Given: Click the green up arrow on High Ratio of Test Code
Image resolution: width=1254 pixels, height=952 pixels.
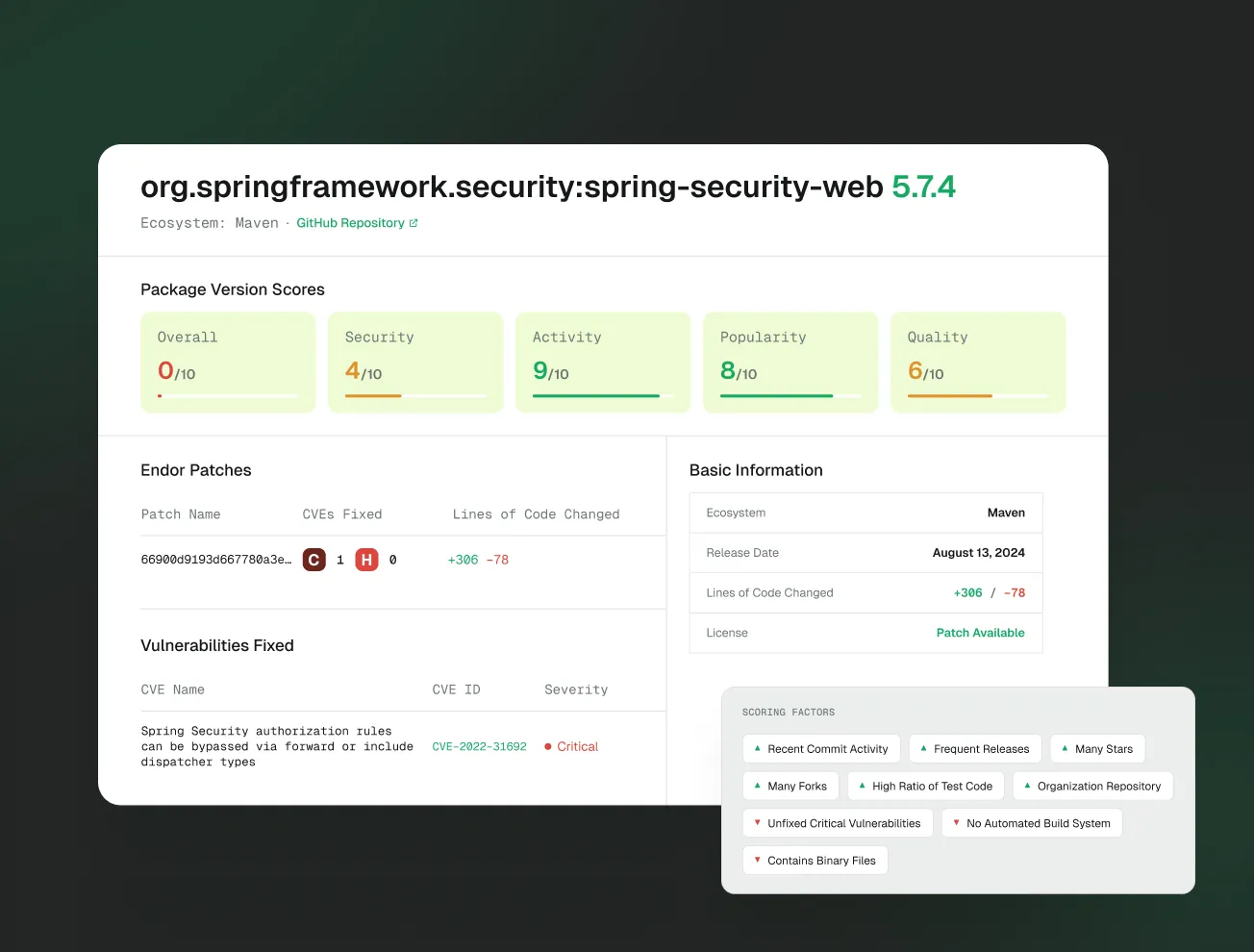Looking at the screenshot, I should tap(863, 785).
